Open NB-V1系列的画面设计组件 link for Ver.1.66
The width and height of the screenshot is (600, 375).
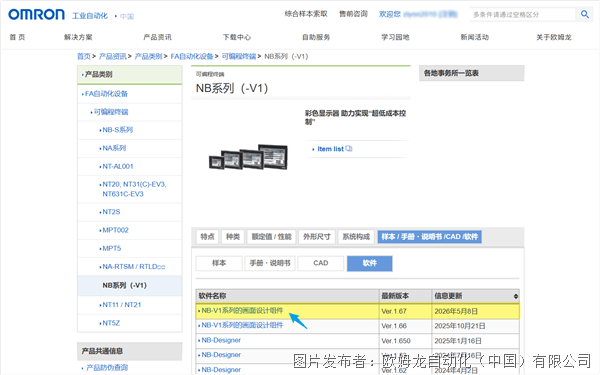click(242, 325)
